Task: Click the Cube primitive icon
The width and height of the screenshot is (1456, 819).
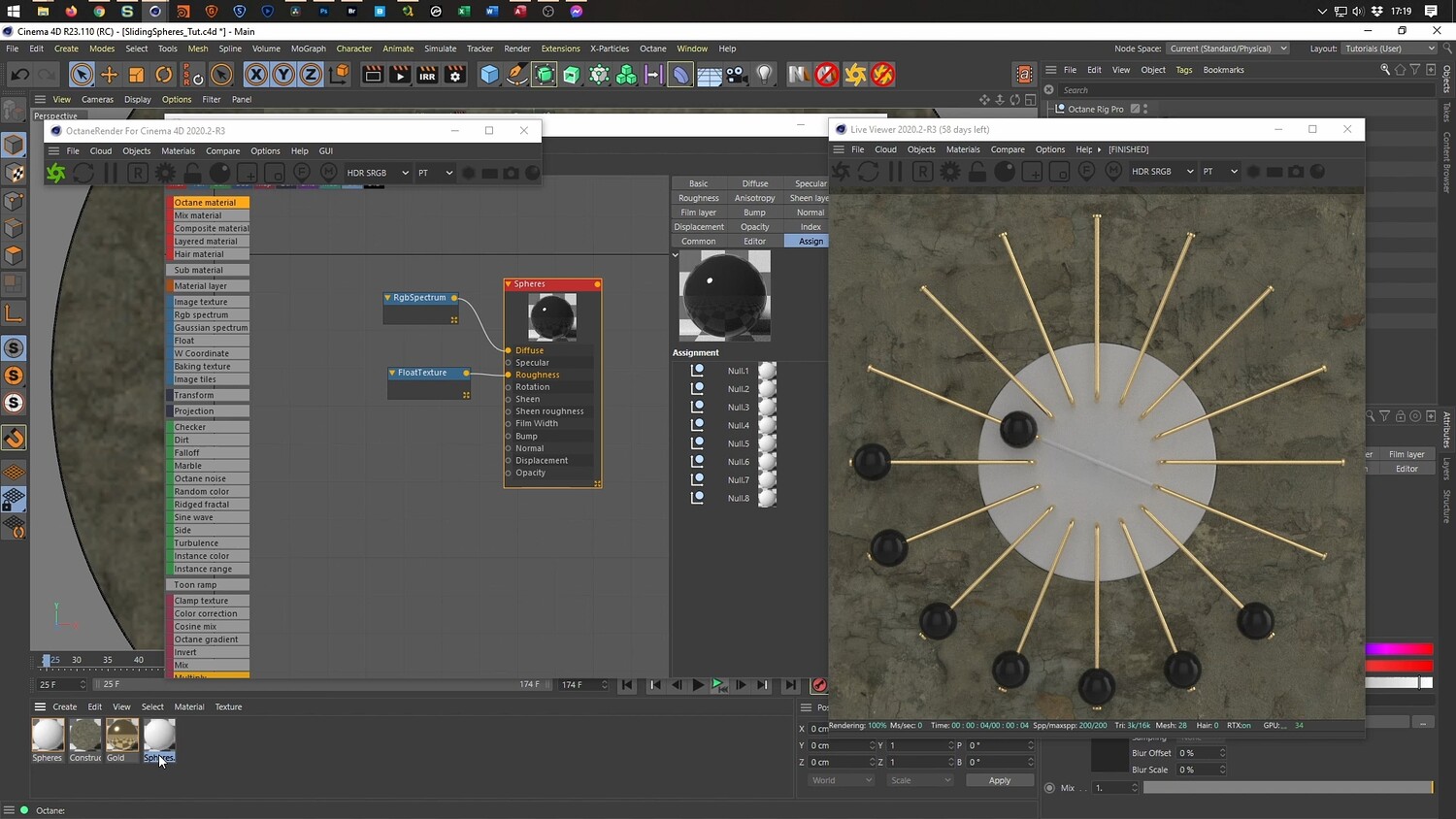Action: click(x=489, y=75)
